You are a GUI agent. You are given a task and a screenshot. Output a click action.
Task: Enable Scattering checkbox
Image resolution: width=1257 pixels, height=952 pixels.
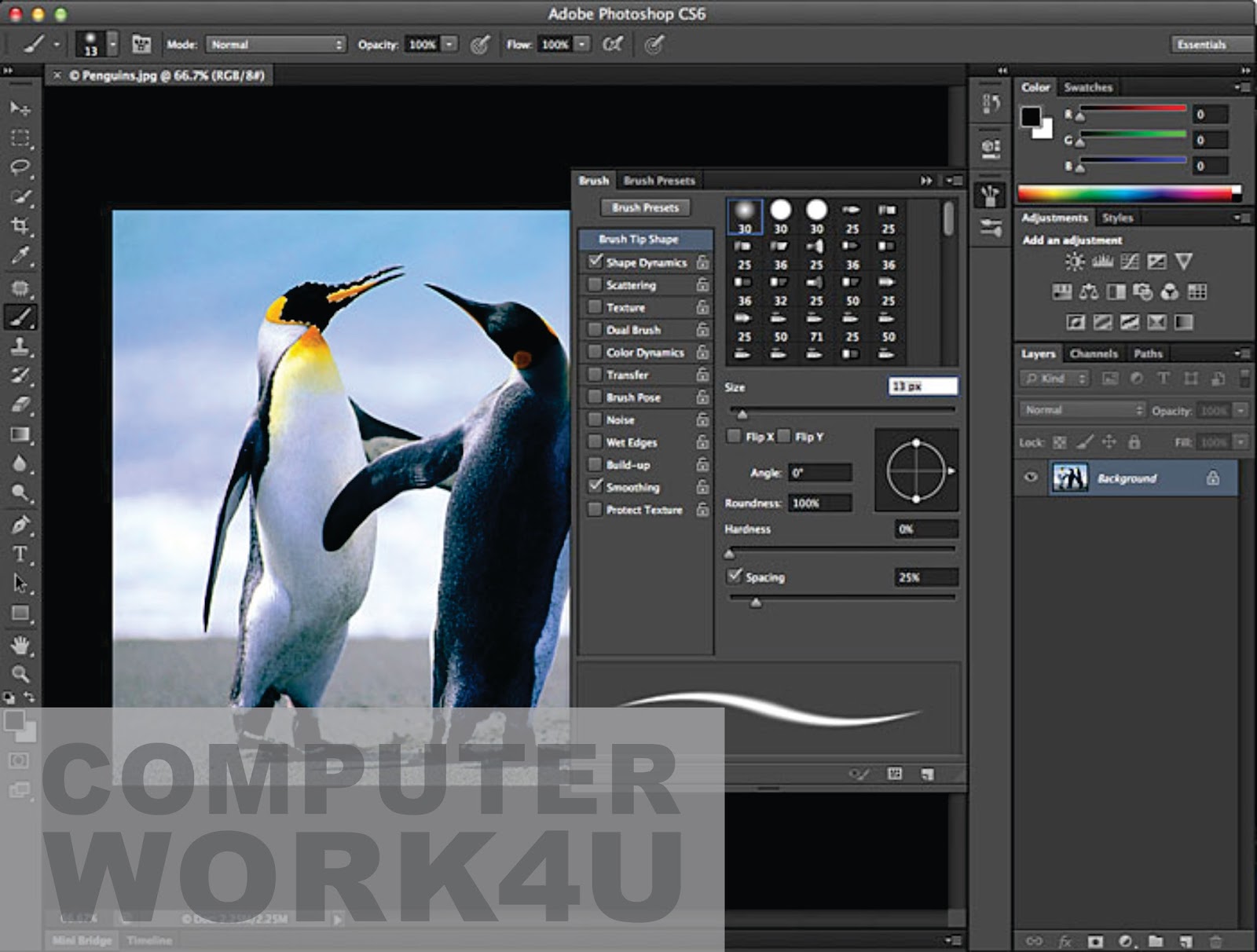(x=595, y=284)
